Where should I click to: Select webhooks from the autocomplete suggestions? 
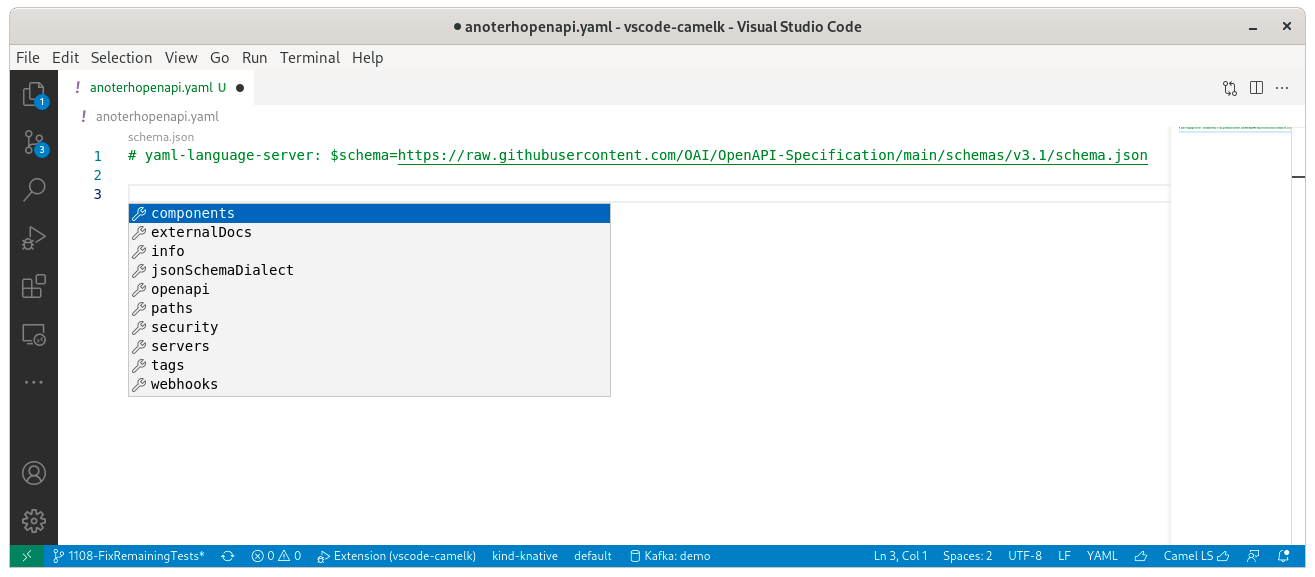(x=183, y=383)
